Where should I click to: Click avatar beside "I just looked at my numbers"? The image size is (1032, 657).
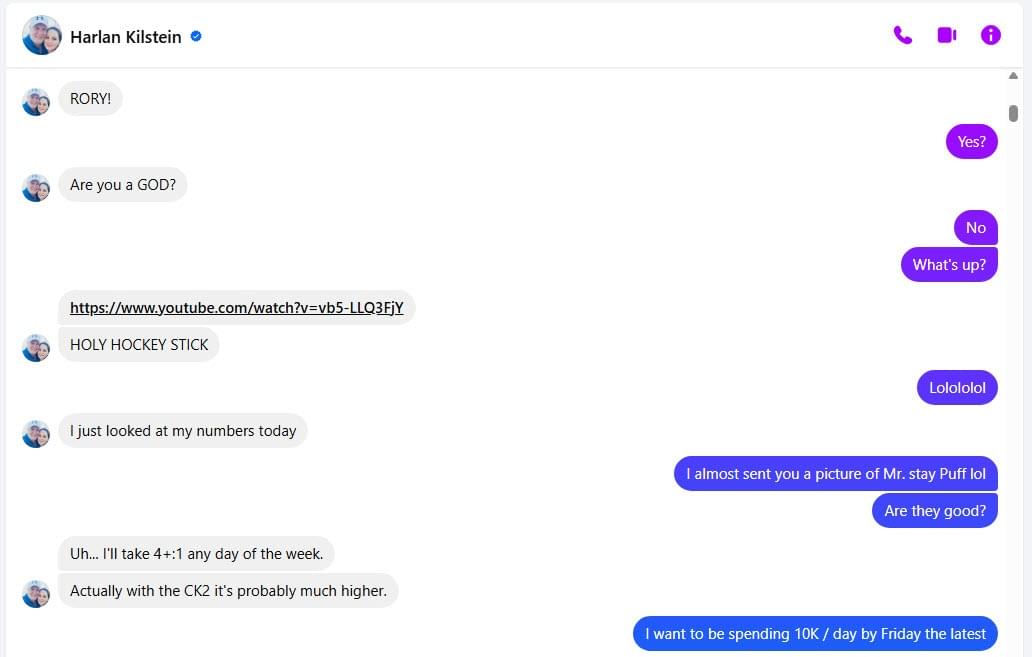(36, 434)
